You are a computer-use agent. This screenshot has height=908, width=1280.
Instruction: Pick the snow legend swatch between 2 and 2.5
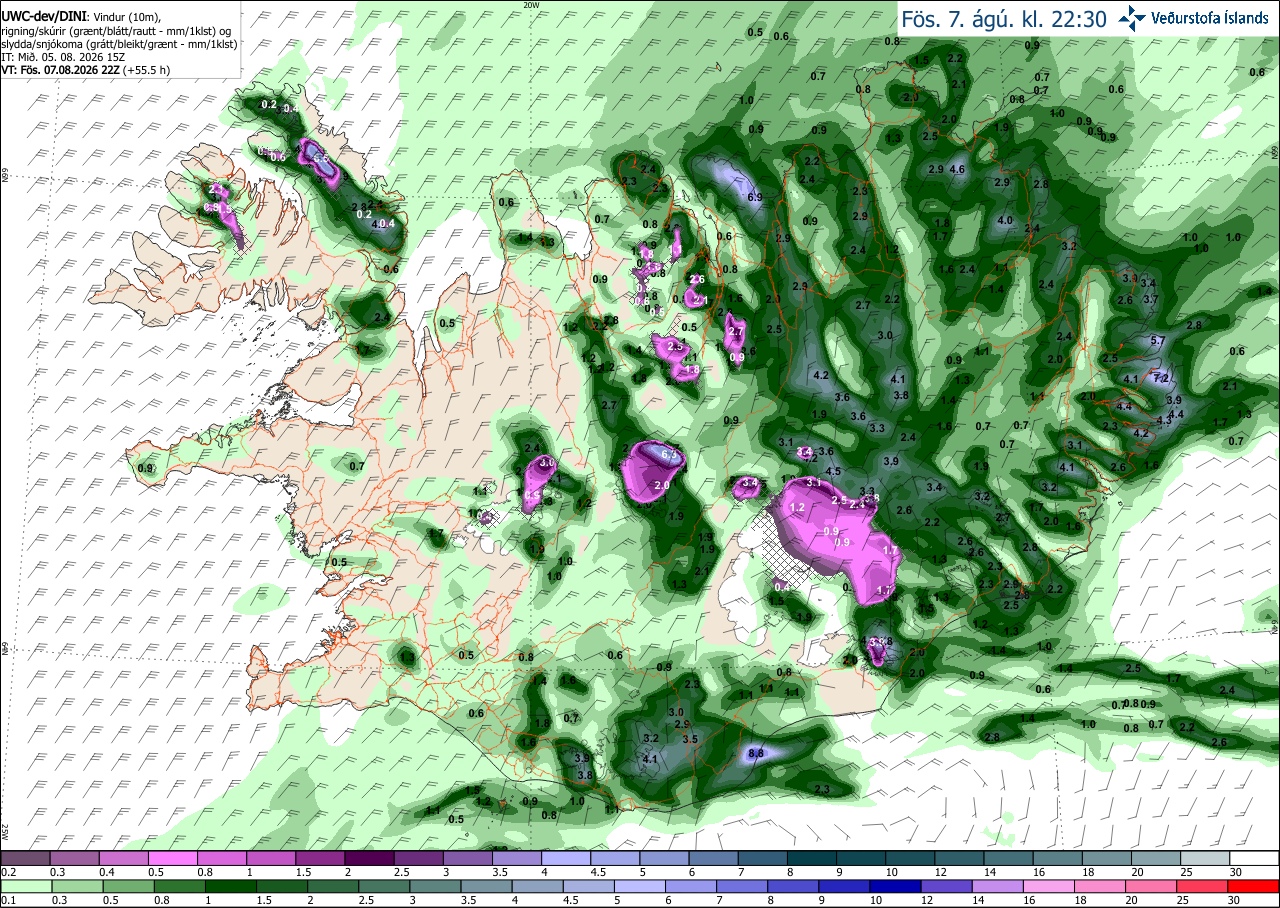(x=369, y=858)
